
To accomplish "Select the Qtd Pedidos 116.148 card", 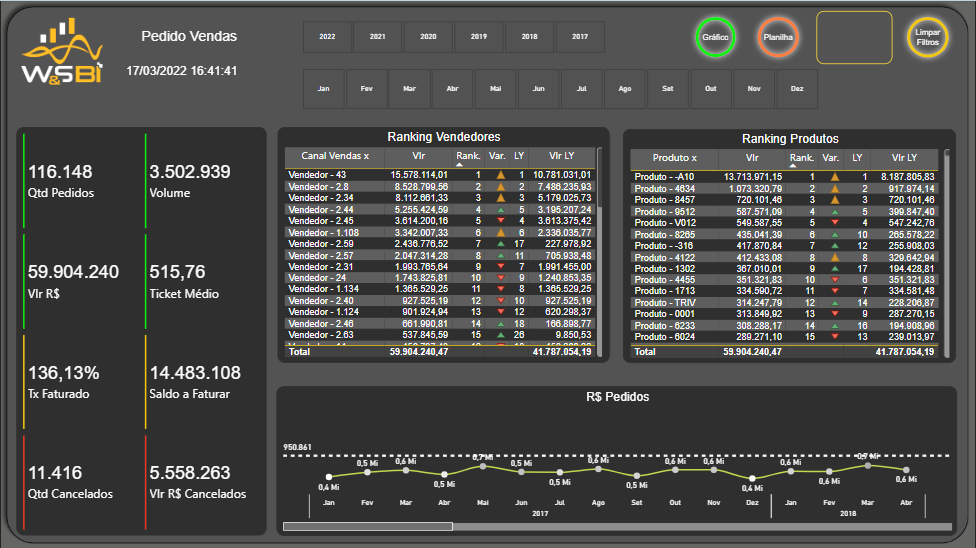I will (x=82, y=181).
